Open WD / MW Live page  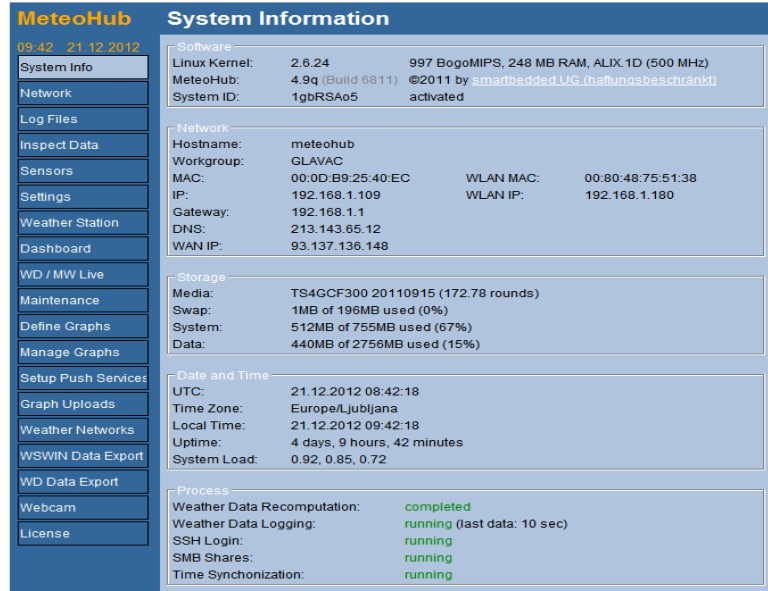point(82,274)
